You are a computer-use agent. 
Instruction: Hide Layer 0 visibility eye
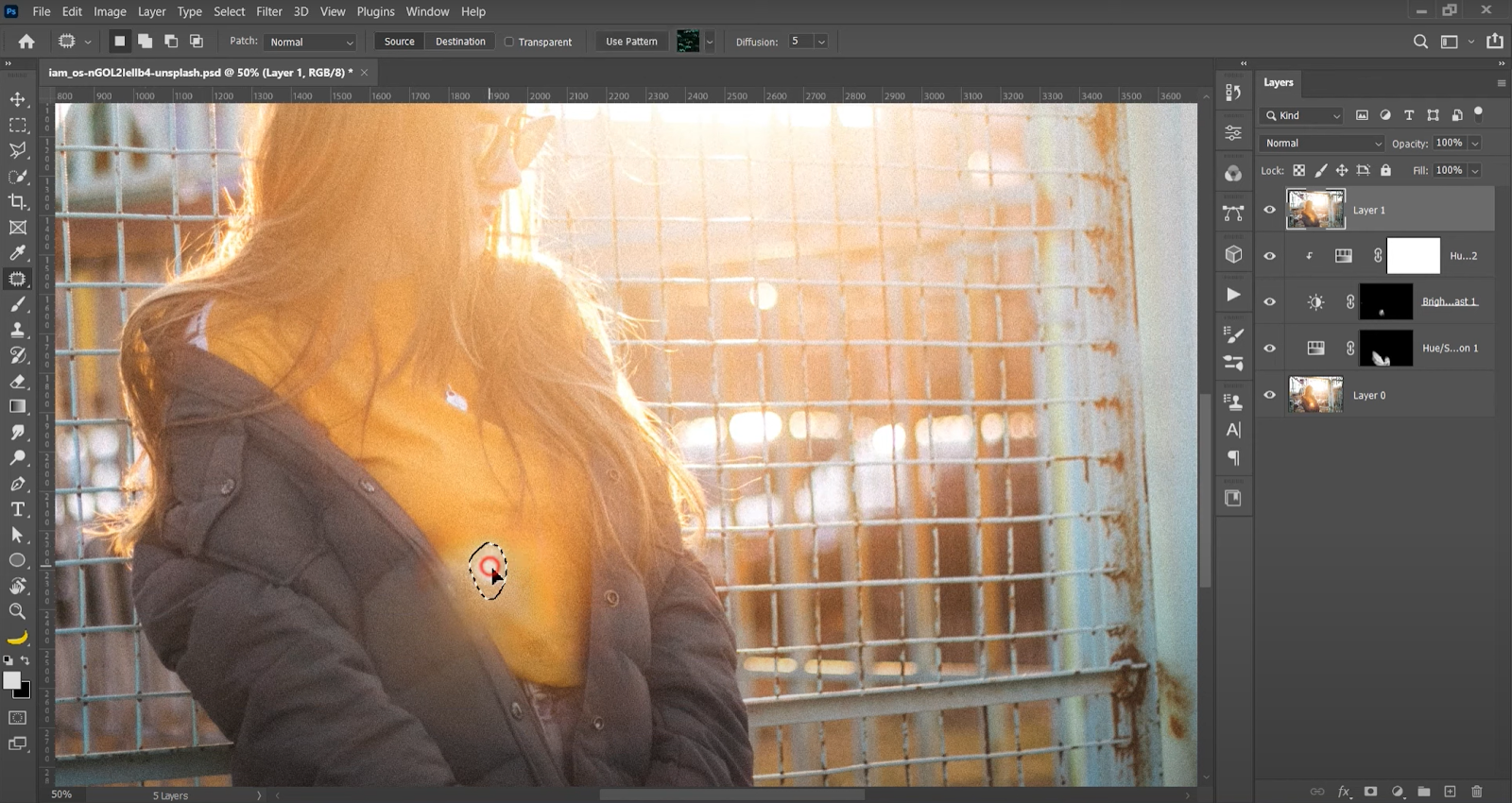[x=1270, y=395]
